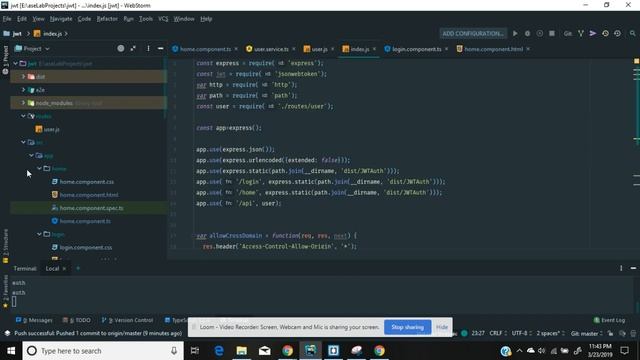Expand the node_modules folder
Screen dimensions: 640x360
pyautogui.click(x=23, y=103)
